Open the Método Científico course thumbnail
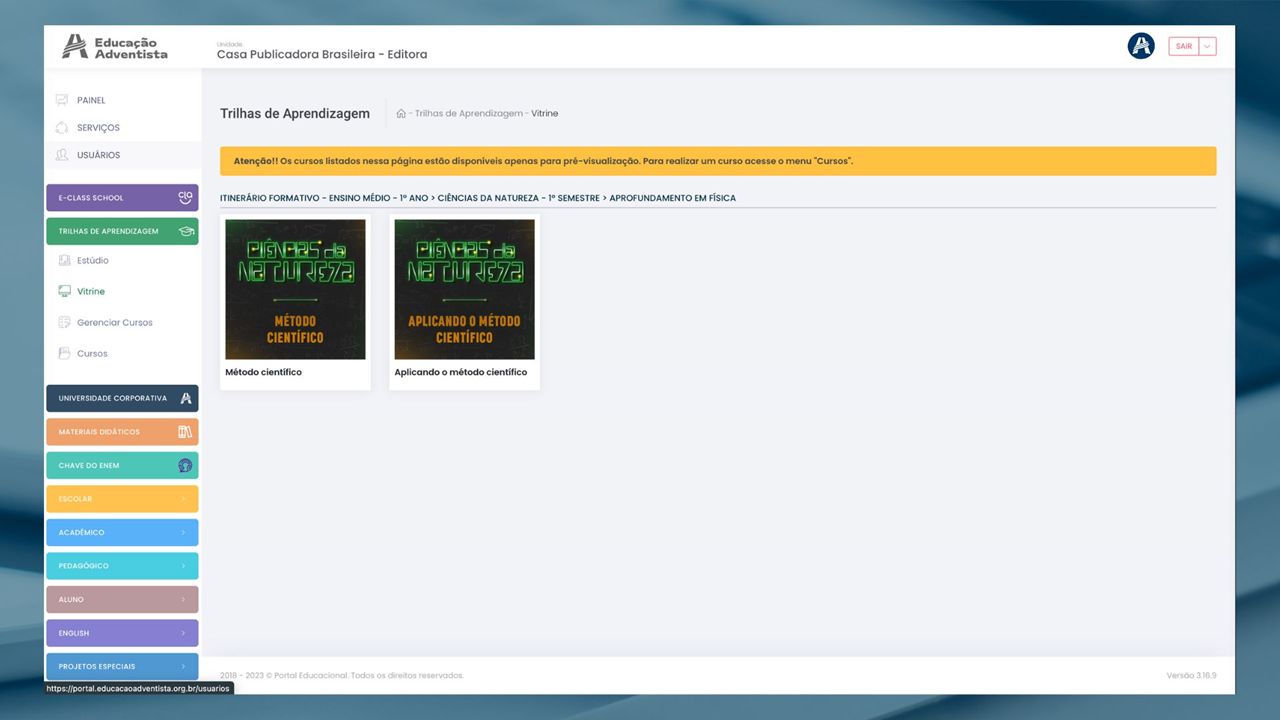Image resolution: width=1280 pixels, height=720 pixels. click(x=295, y=289)
